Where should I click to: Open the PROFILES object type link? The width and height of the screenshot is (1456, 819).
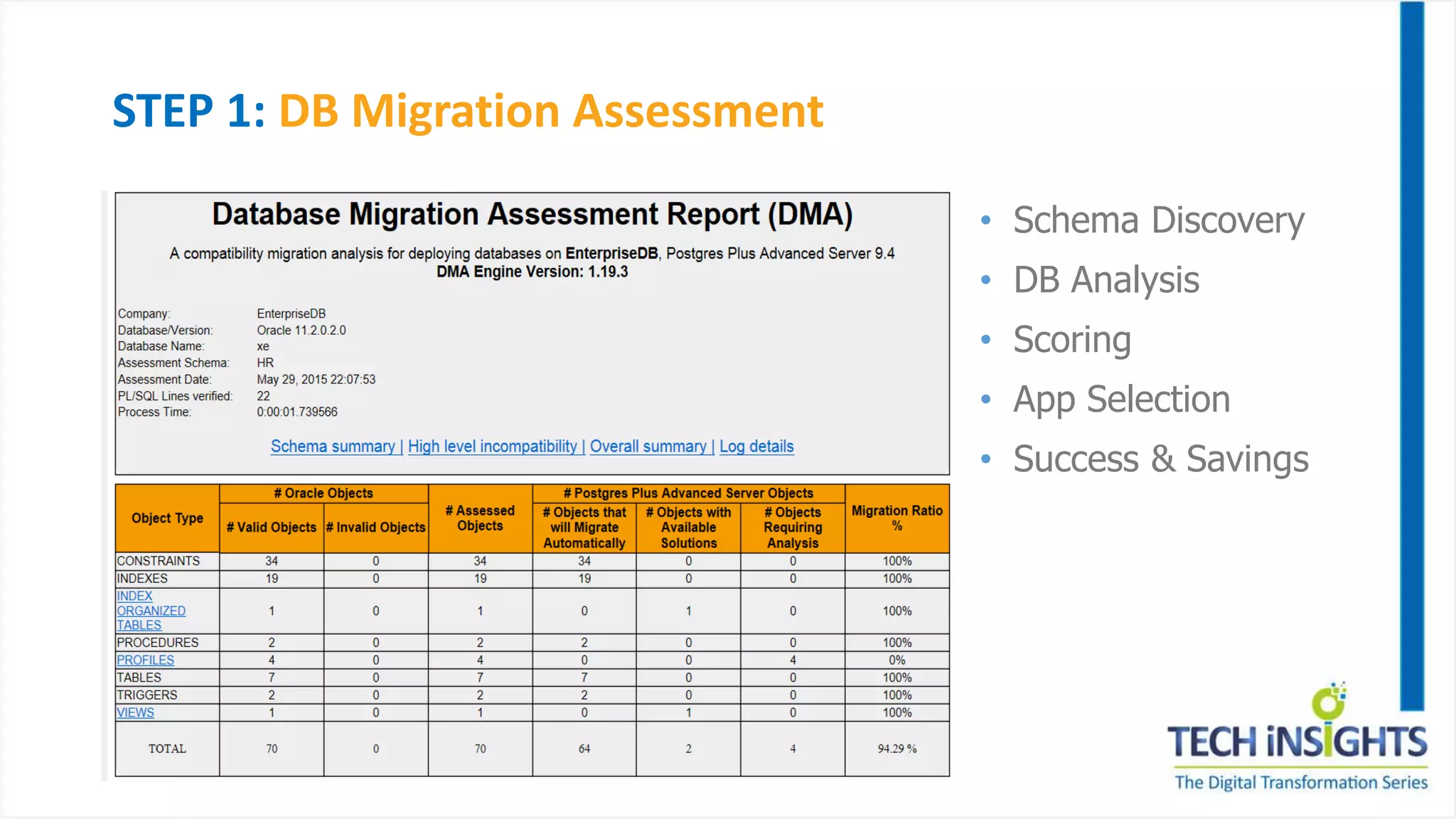tap(145, 660)
